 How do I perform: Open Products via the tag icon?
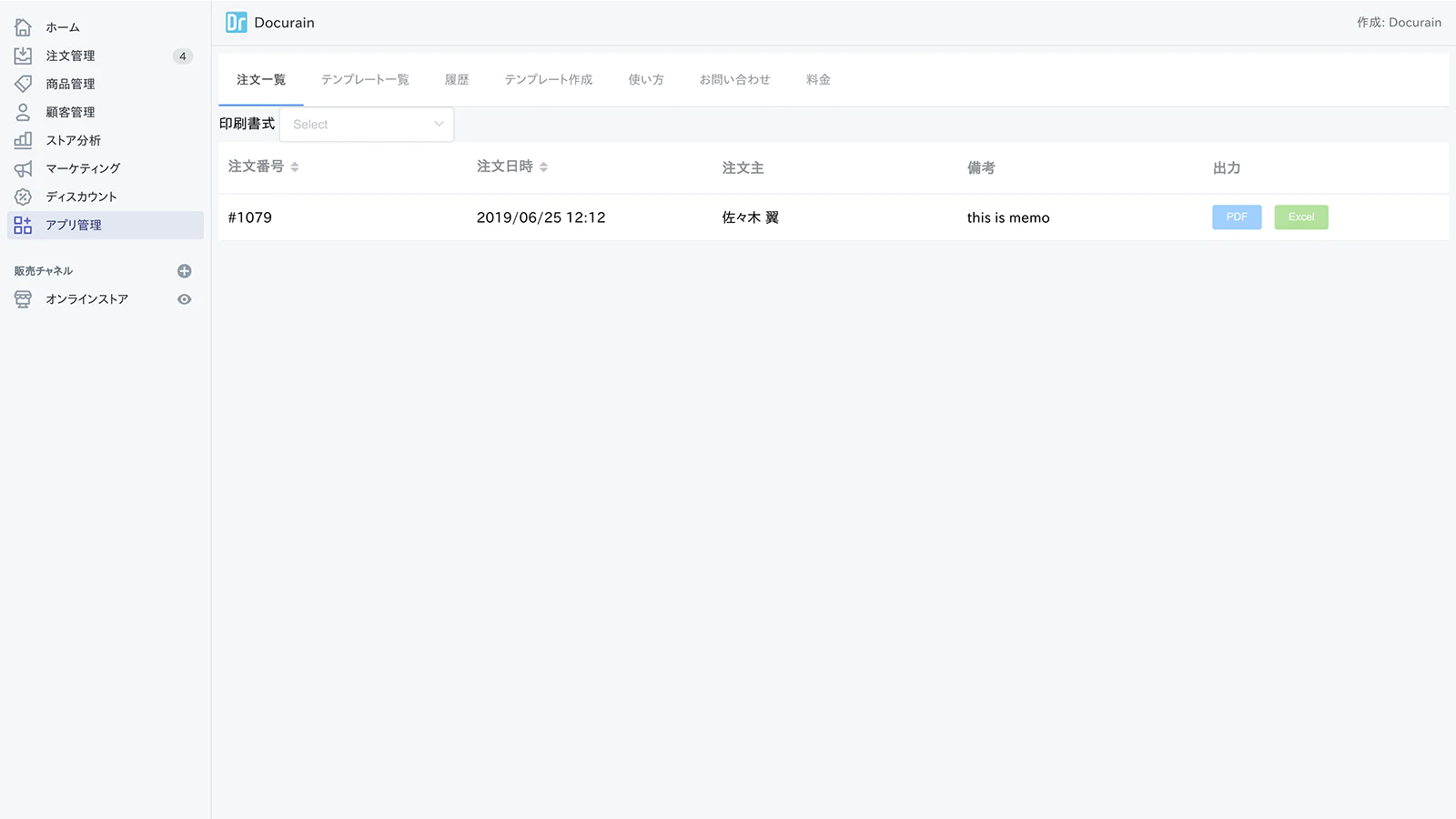(23, 84)
